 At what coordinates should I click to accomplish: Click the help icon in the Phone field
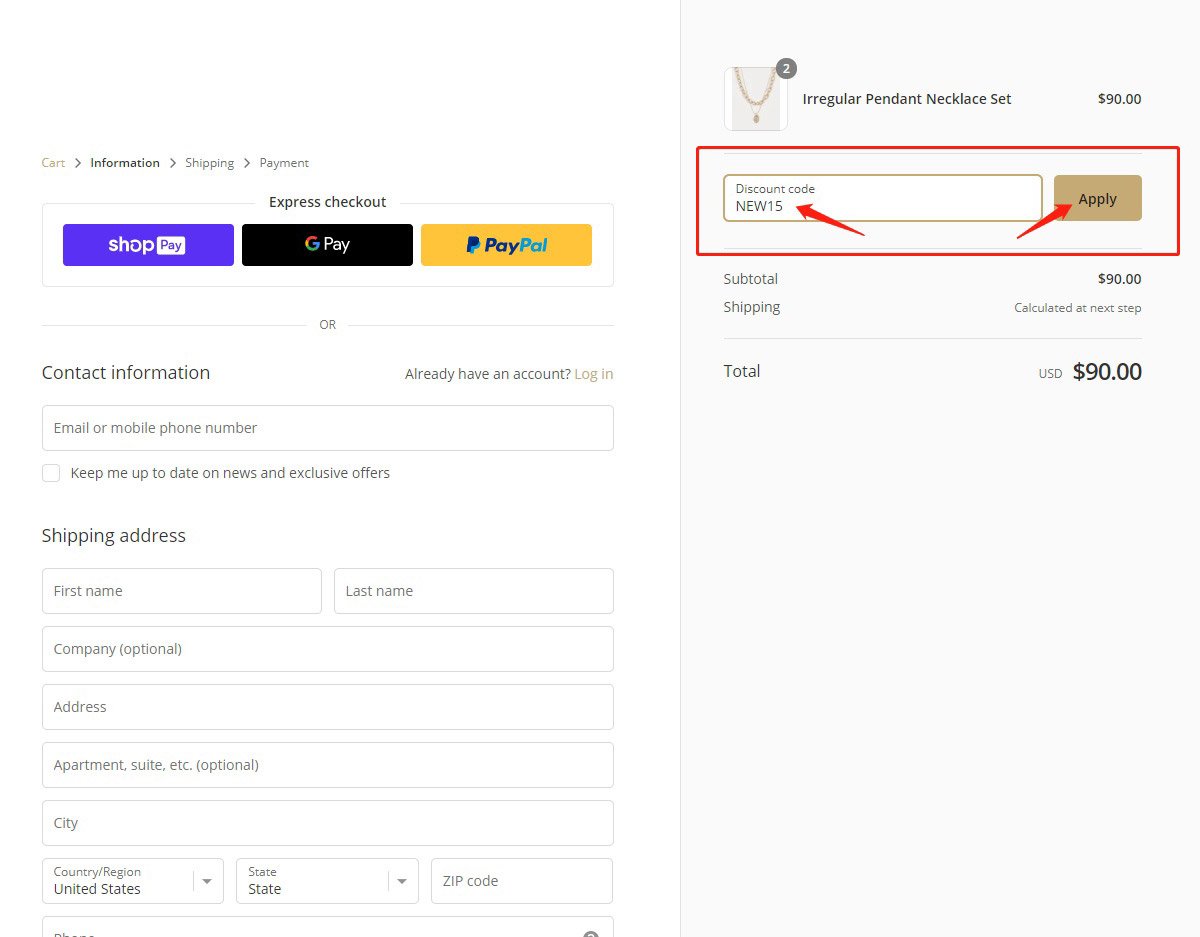click(x=590, y=933)
